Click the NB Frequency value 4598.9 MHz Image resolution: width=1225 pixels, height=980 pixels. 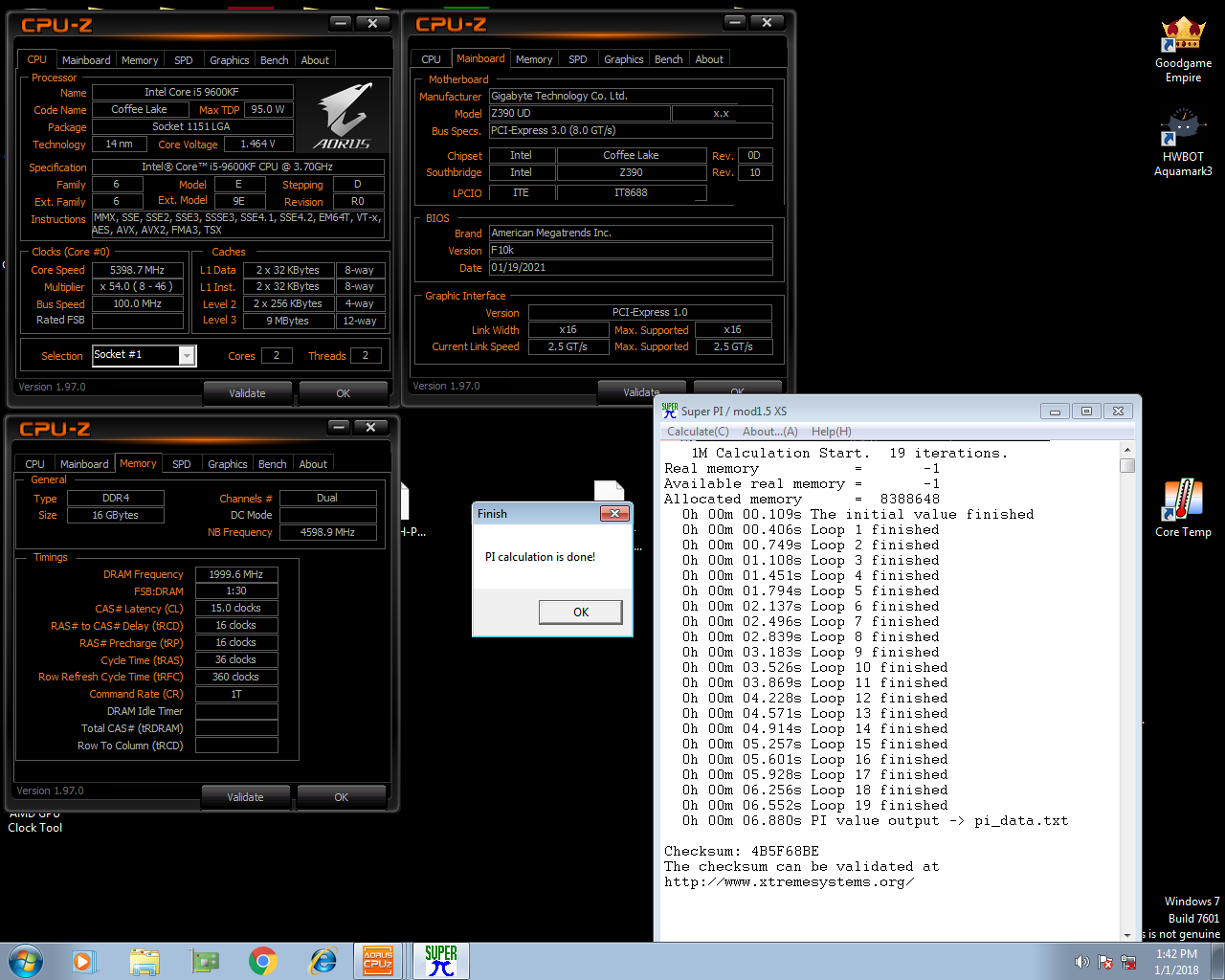327,532
